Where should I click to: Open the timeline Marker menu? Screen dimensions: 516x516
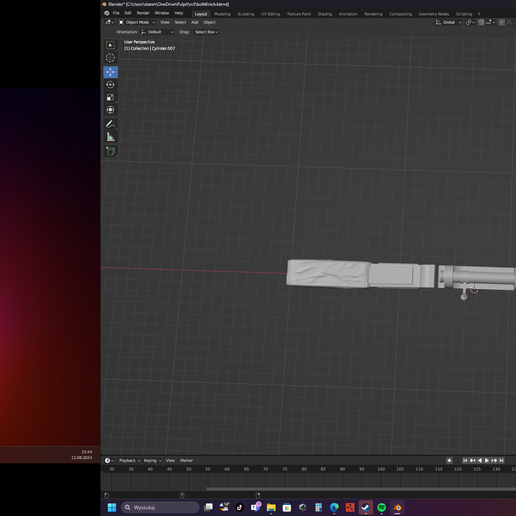pyautogui.click(x=186, y=461)
